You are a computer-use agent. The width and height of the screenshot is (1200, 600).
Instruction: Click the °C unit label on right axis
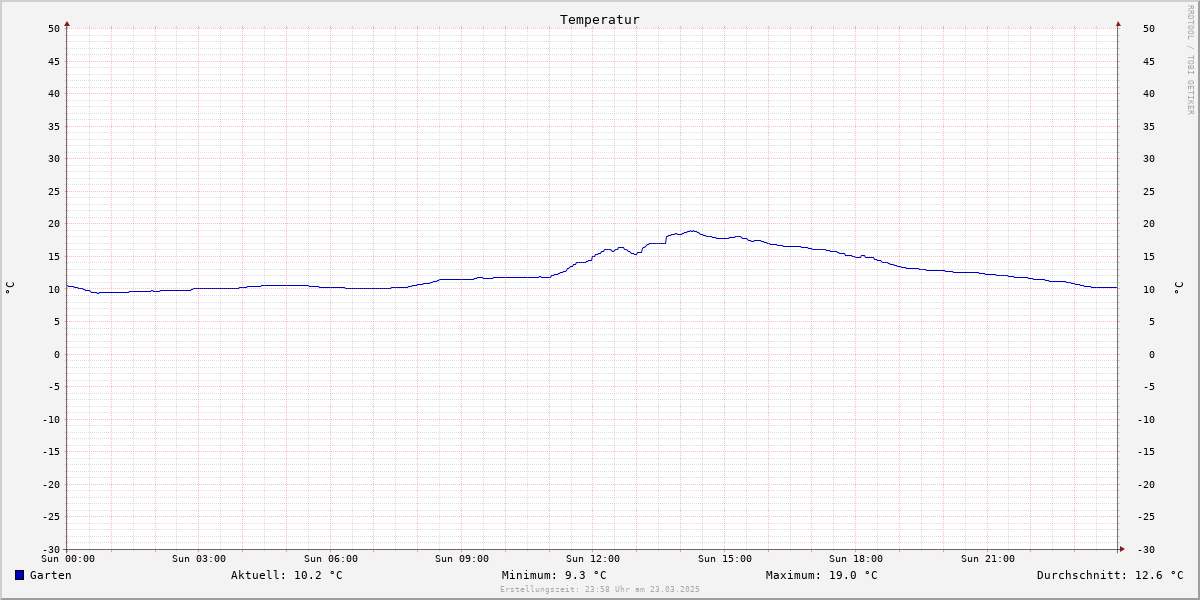[1179, 288]
